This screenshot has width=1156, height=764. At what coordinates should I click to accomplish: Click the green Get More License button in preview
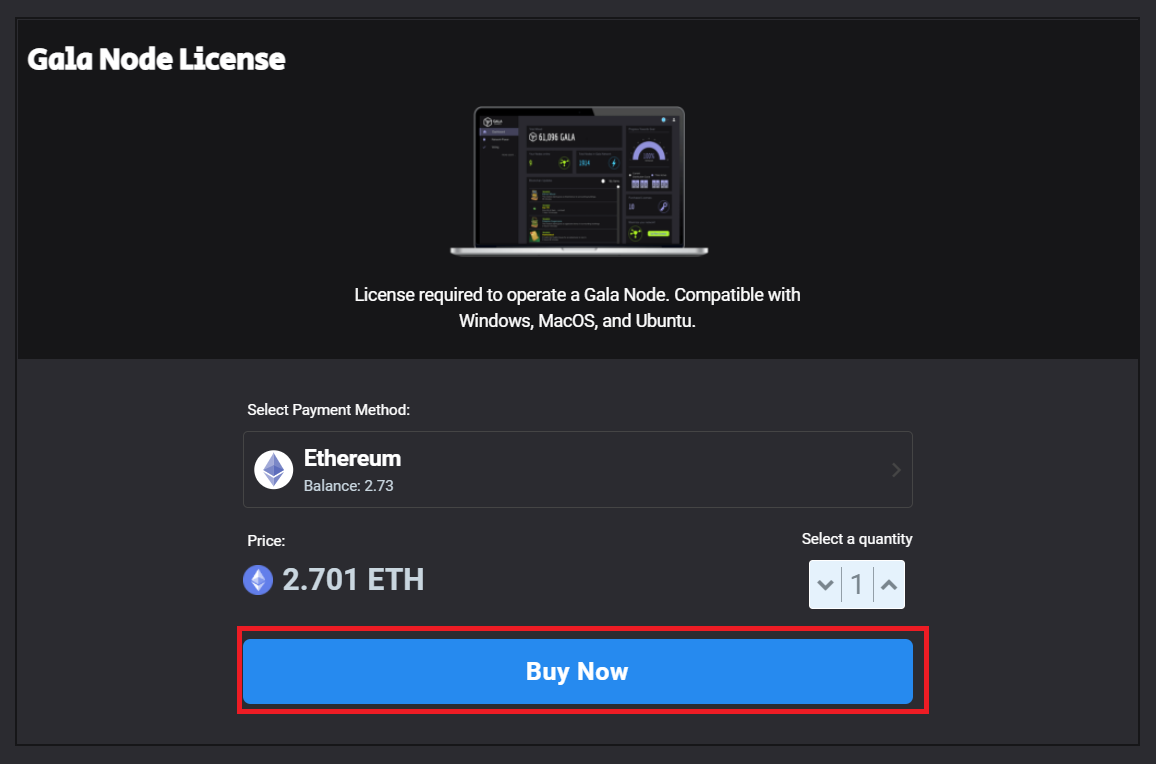coord(658,234)
